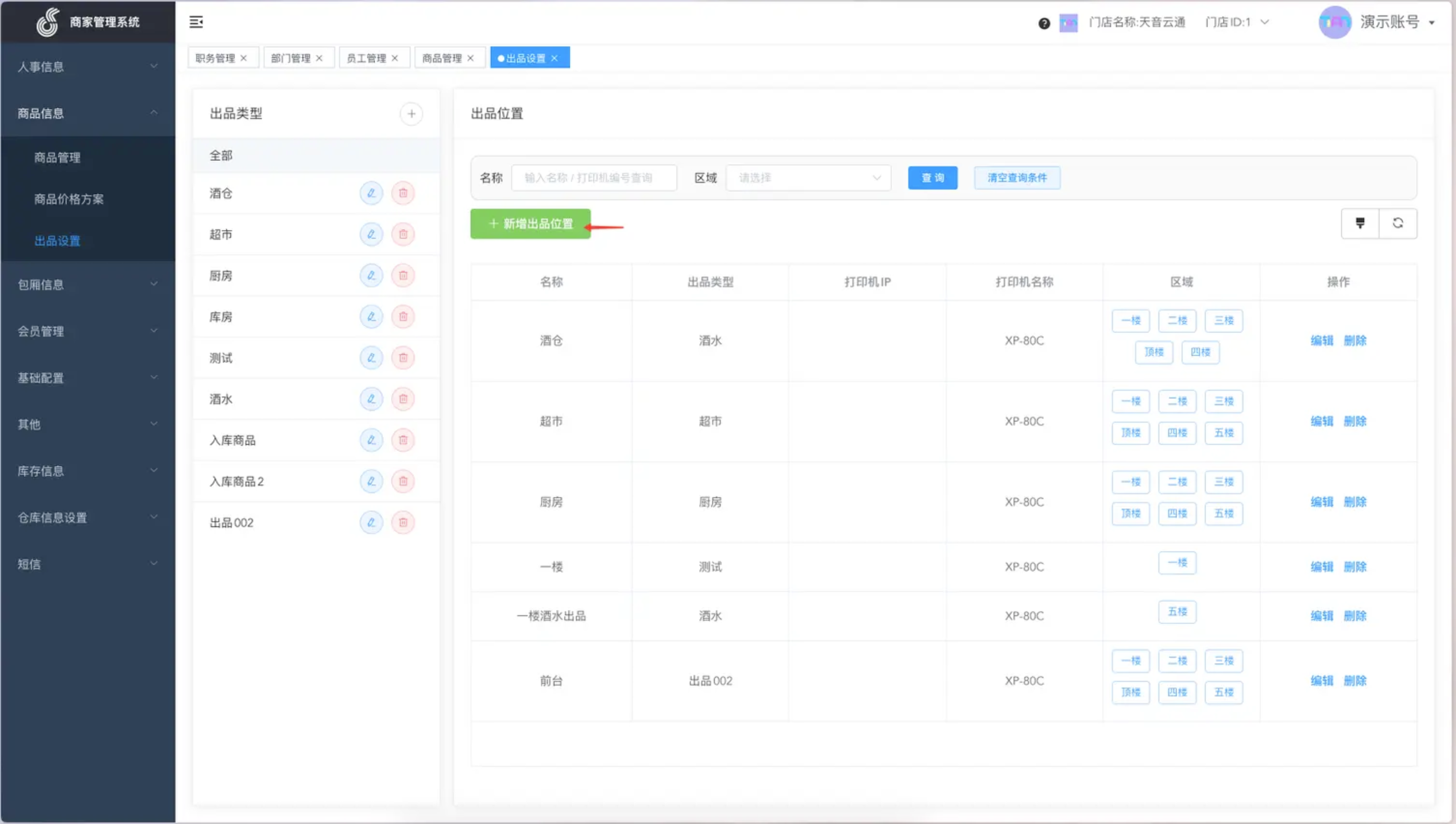1456x824 pixels.
Task: Click the delete trash icon for 厨房
Action: [x=403, y=276]
